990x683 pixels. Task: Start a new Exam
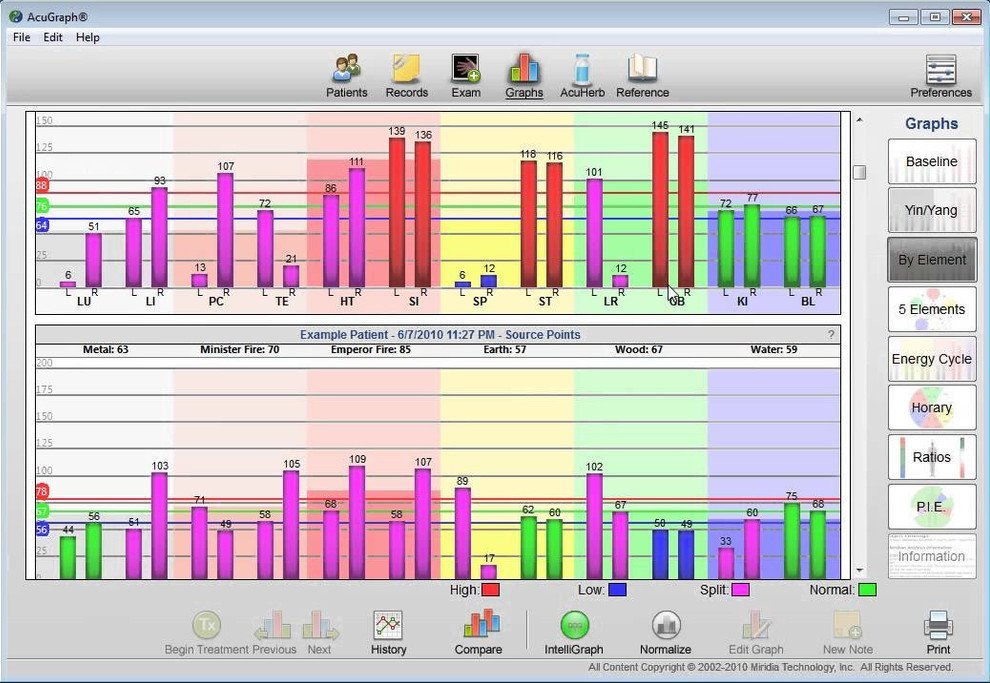[466, 76]
